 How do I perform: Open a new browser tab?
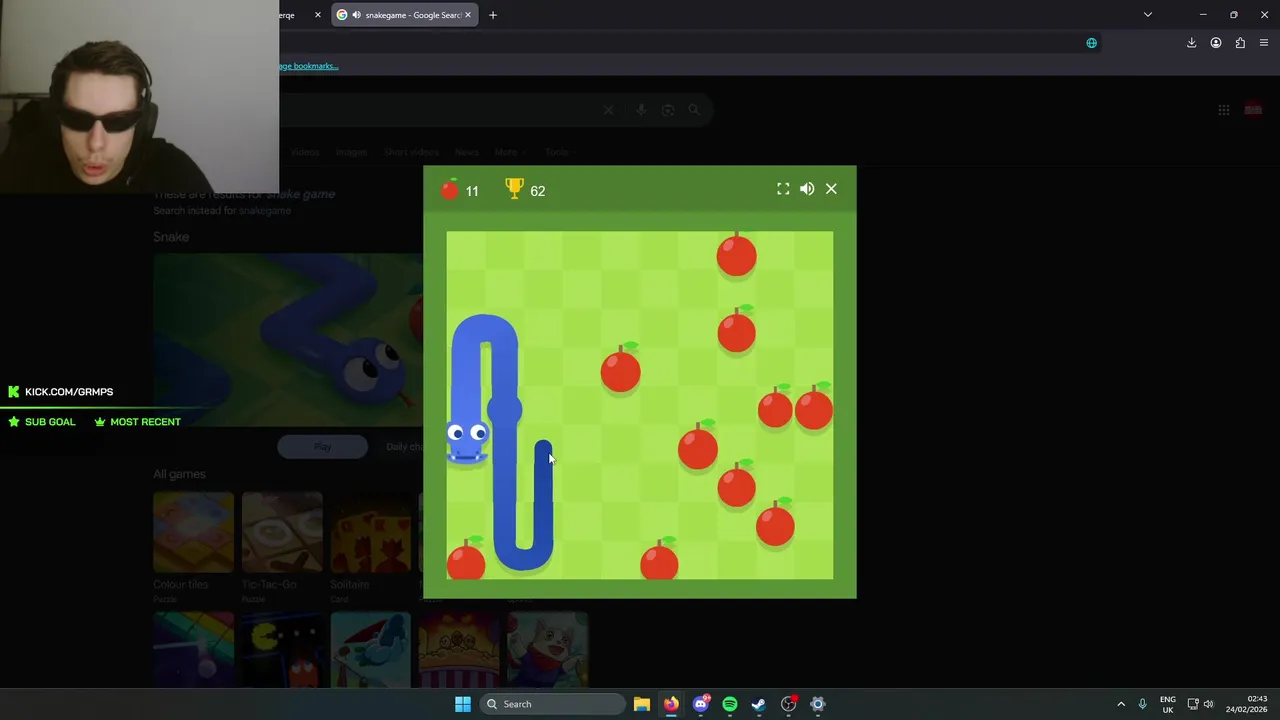click(x=492, y=15)
